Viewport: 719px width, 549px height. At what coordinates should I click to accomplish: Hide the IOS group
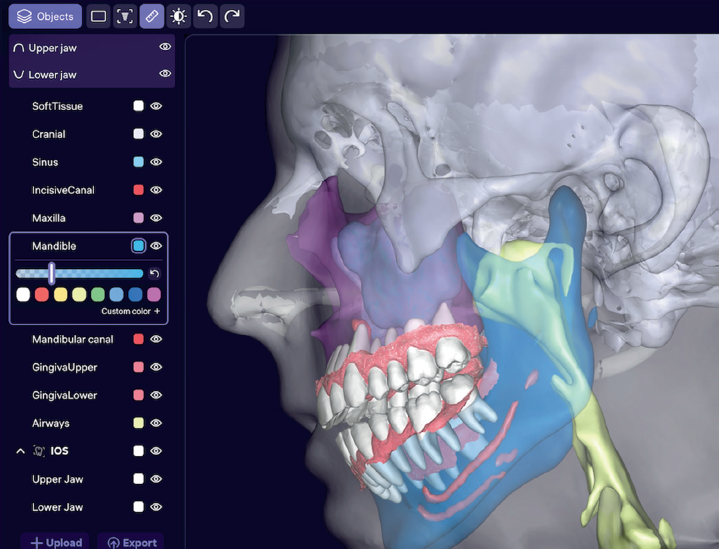[x=156, y=451]
